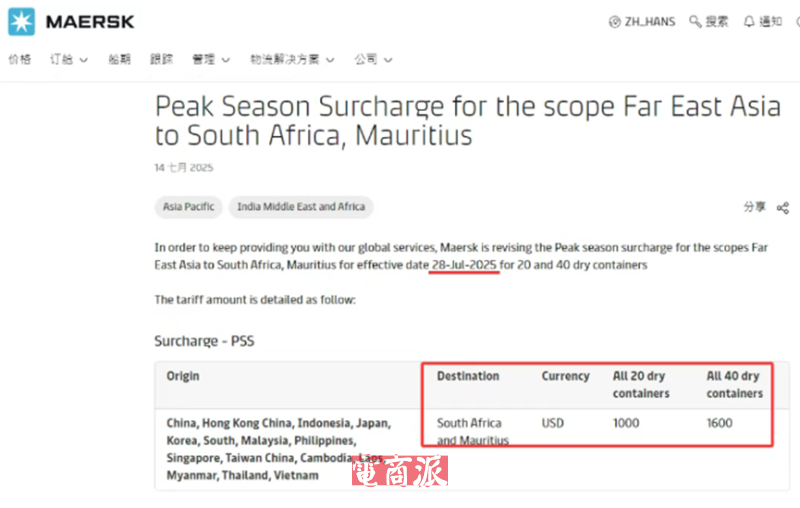
Task: Click the Maersk star logo
Action: pos(21,22)
